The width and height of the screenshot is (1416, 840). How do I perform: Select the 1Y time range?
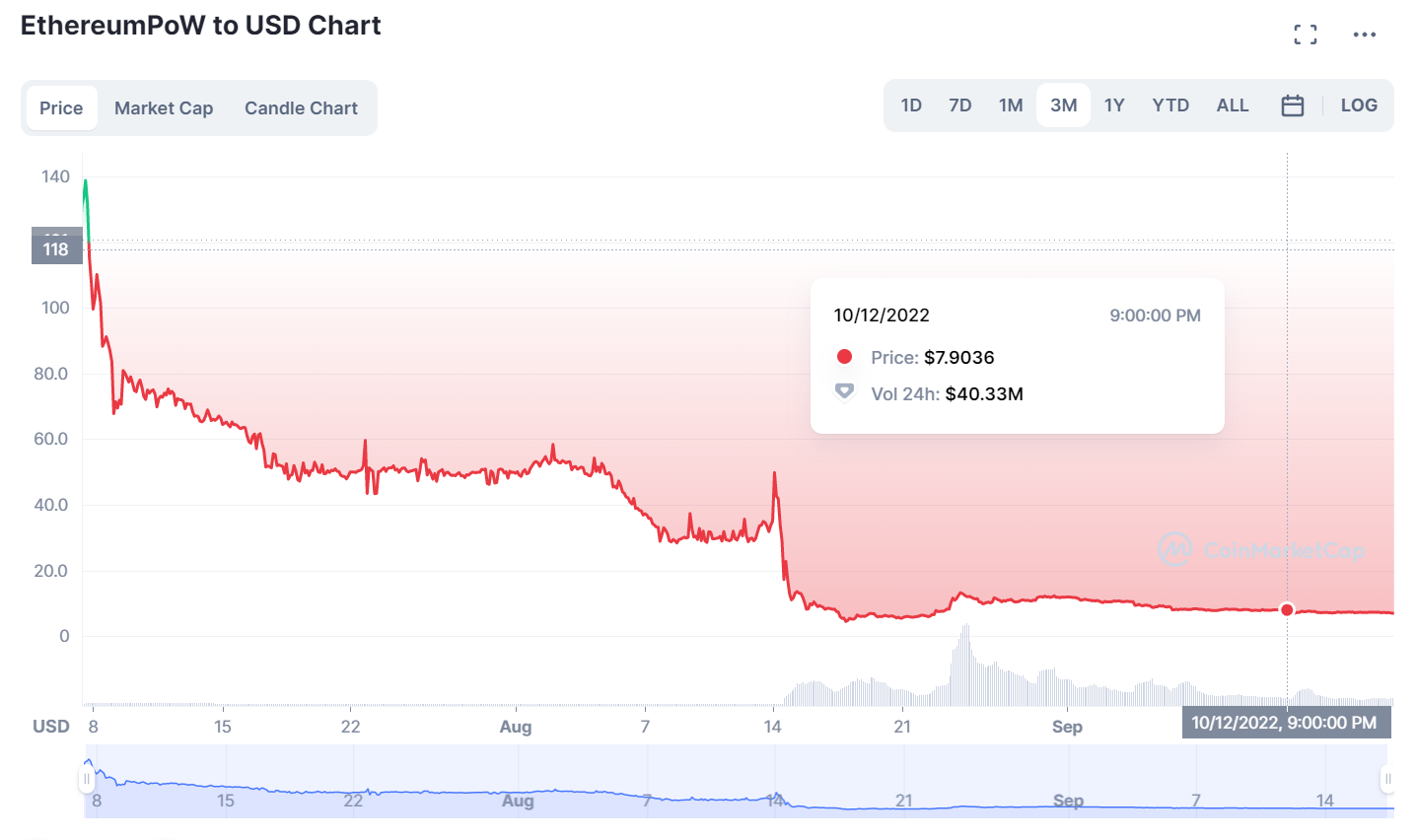click(x=1114, y=105)
